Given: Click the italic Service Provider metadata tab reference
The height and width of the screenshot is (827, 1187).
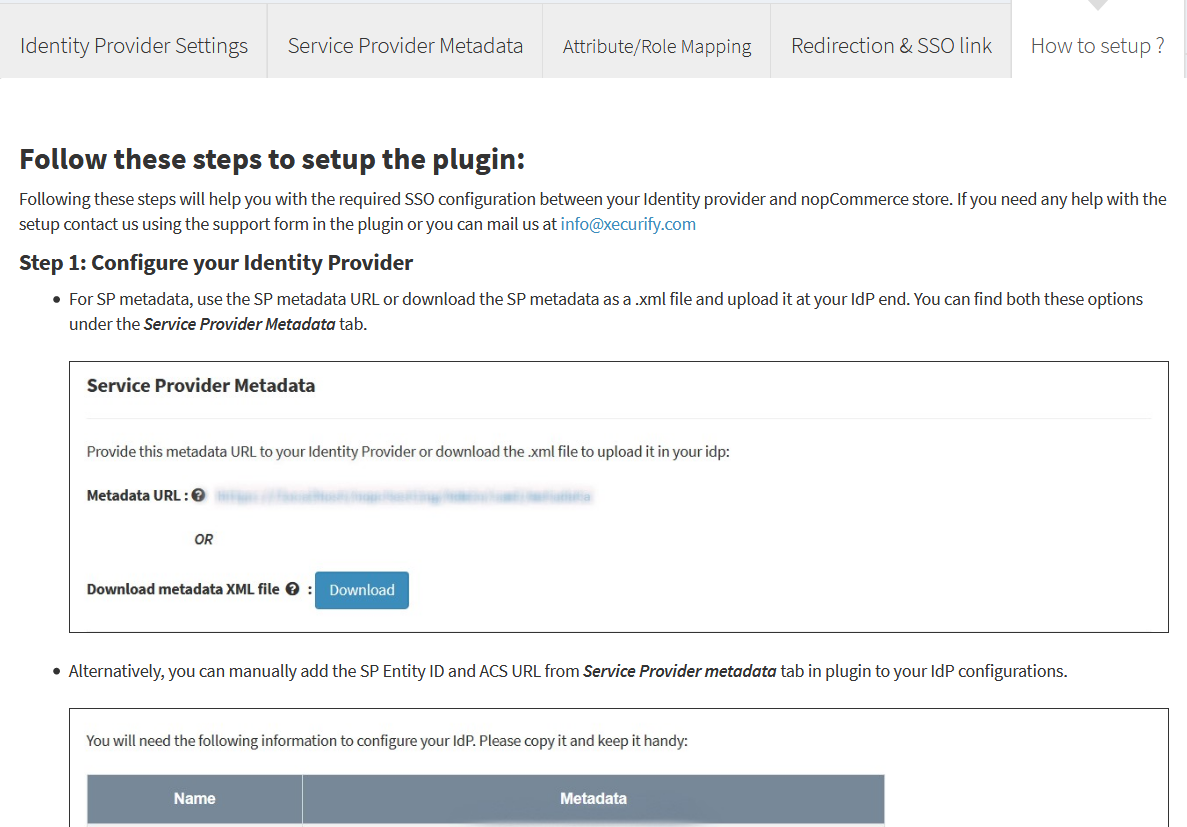Looking at the screenshot, I should click(679, 671).
